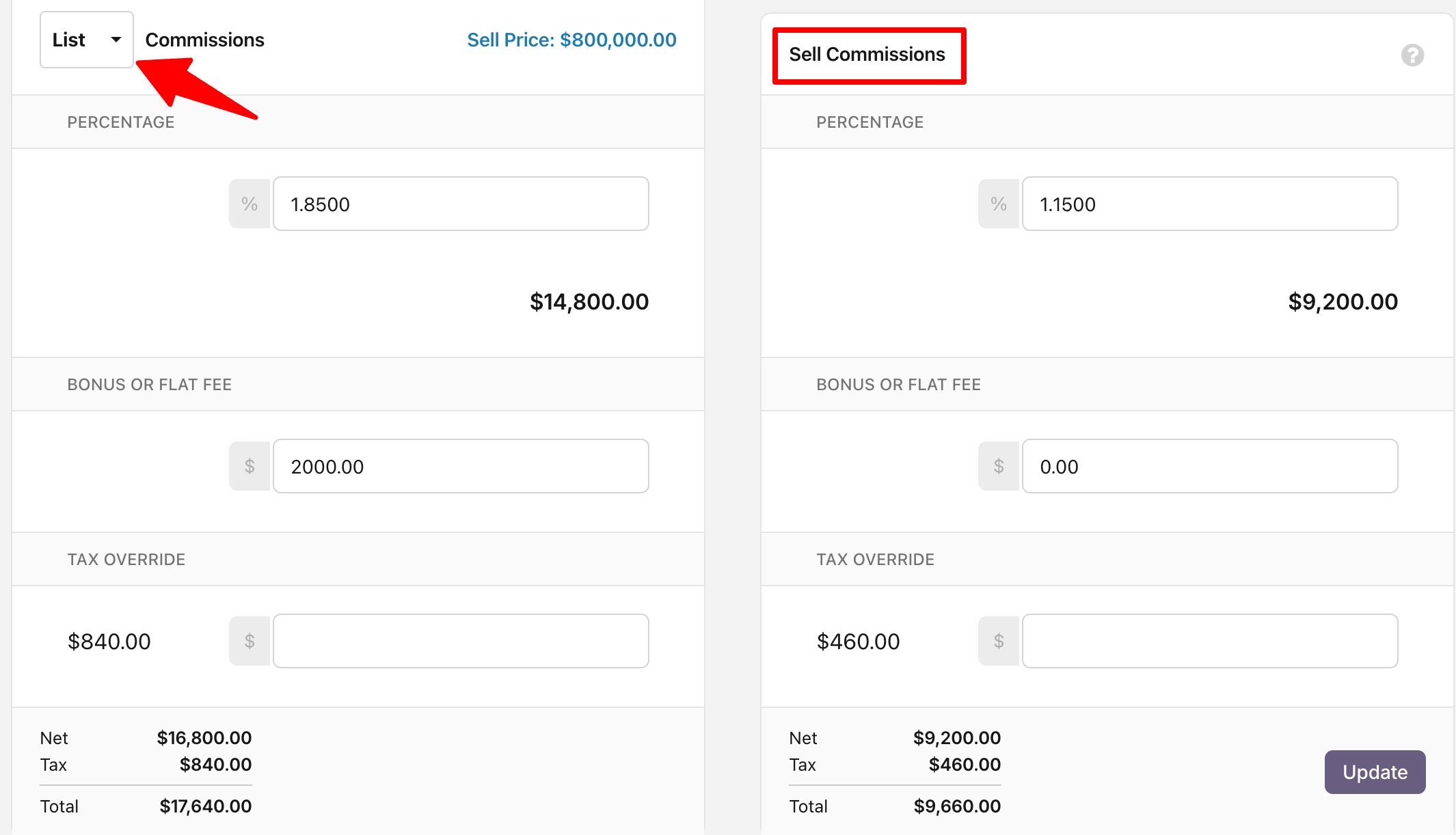
Task: Edit the 1.8500 list percentage field
Action: pyautogui.click(x=461, y=204)
